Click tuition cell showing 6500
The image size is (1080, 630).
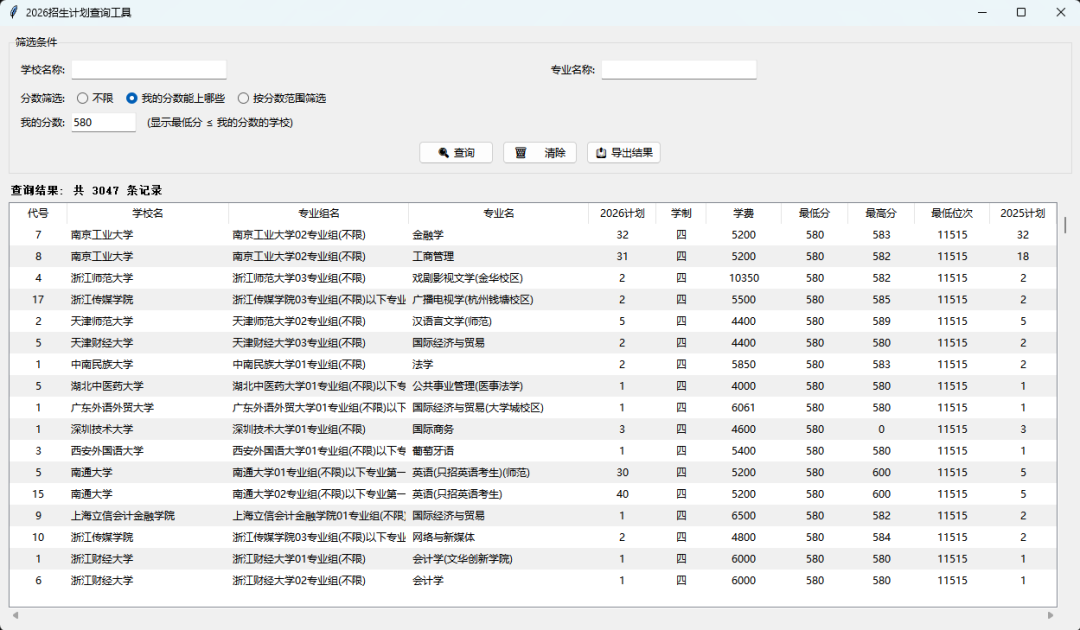743,516
